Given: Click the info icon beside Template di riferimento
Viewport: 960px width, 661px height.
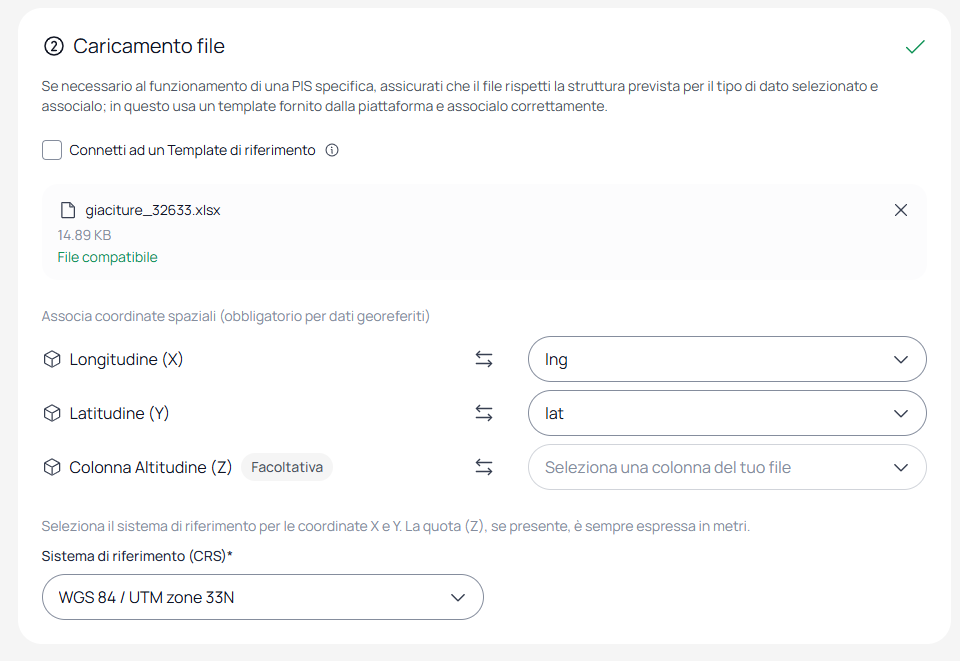Looking at the screenshot, I should click(332, 150).
